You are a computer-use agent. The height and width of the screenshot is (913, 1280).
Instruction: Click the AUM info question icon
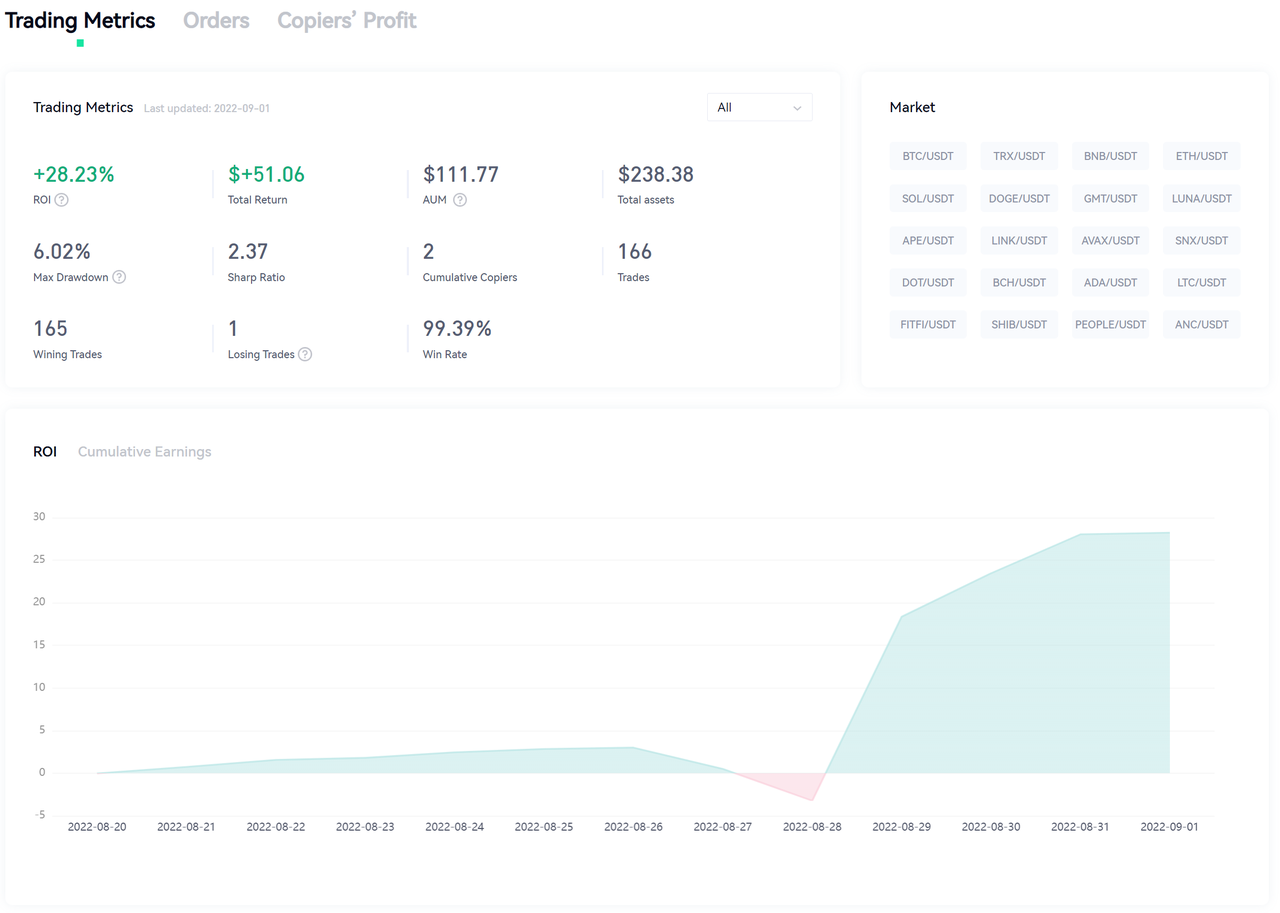[460, 200]
